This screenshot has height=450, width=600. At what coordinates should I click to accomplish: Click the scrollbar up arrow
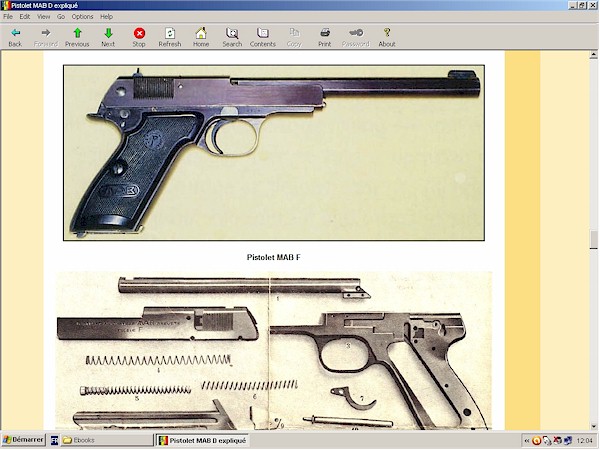(593, 55)
